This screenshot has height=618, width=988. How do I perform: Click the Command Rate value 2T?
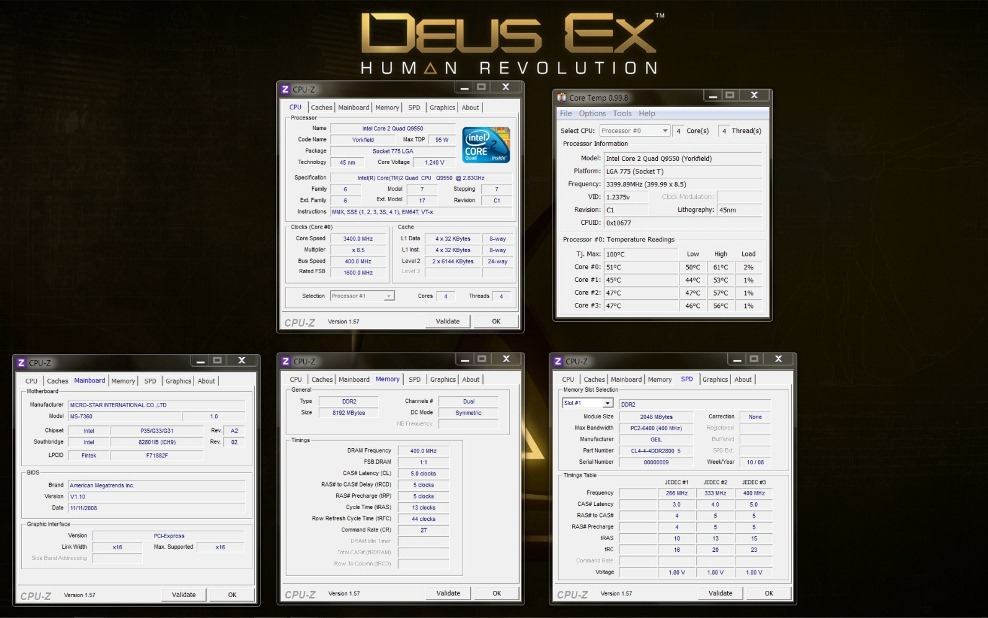(423, 530)
